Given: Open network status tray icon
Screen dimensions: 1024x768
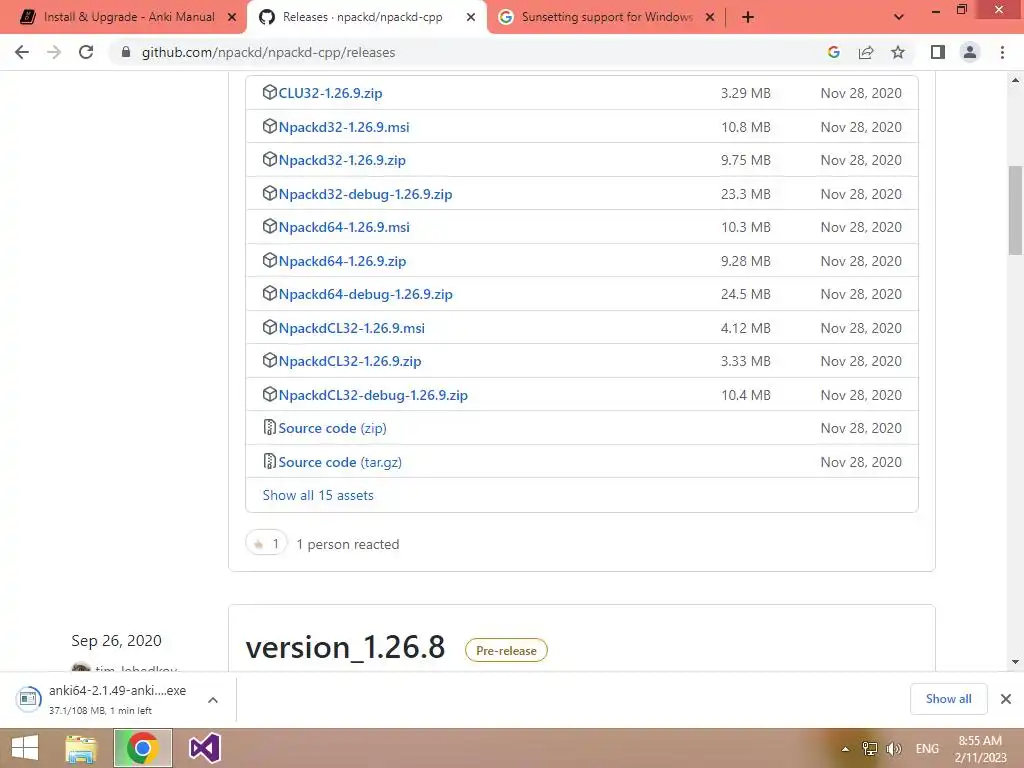Looking at the screenshot, I should pyautogui.click(x=870, y=748).
